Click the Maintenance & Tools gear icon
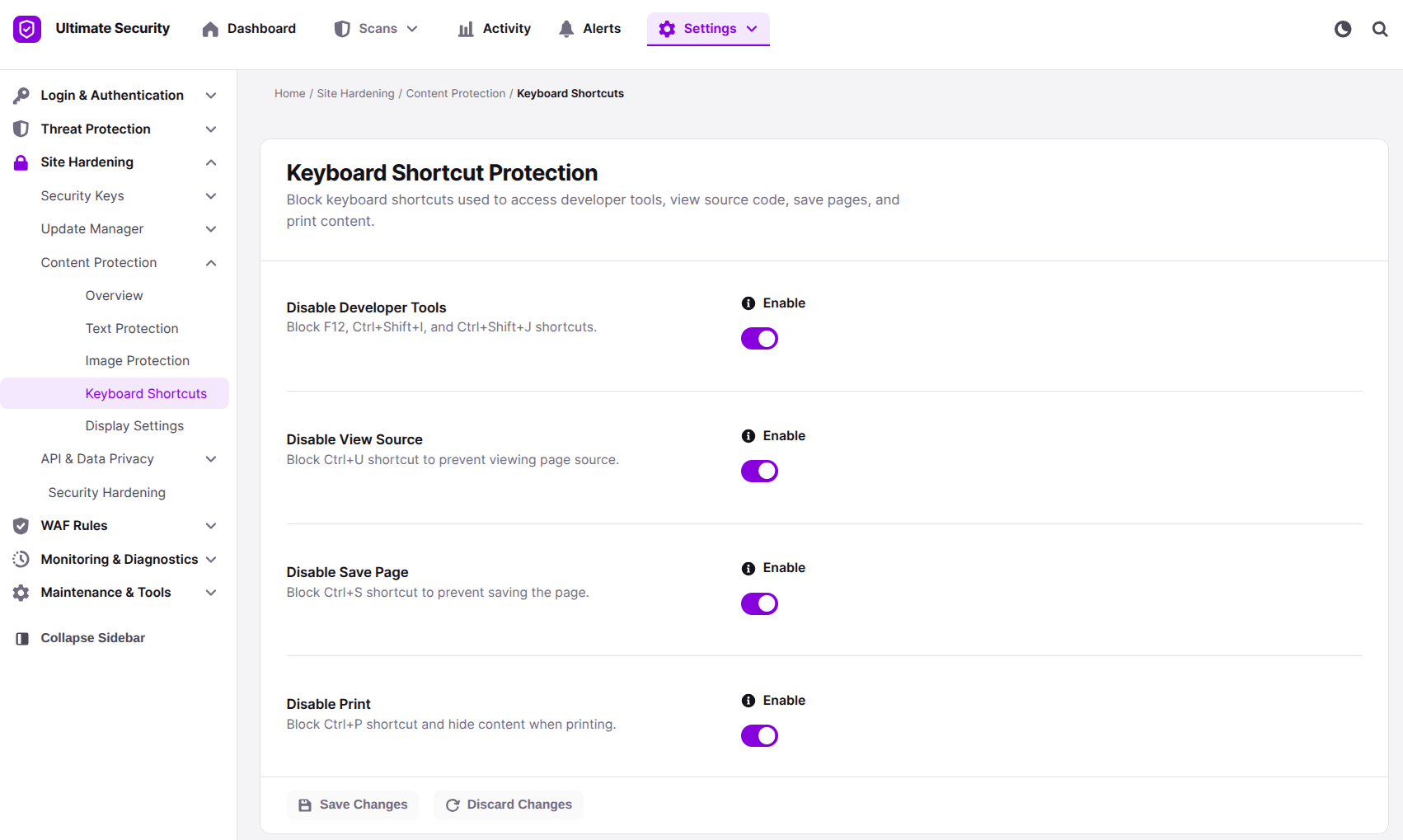 coord(21,593)
